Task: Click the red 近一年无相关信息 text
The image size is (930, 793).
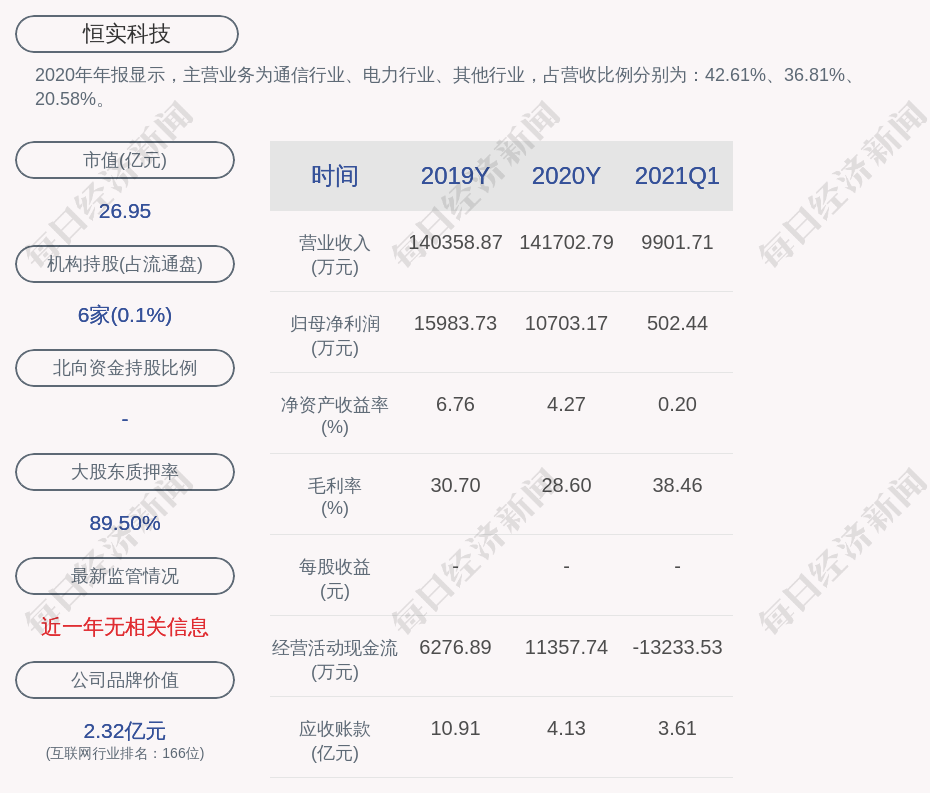Action: [125, 627]
